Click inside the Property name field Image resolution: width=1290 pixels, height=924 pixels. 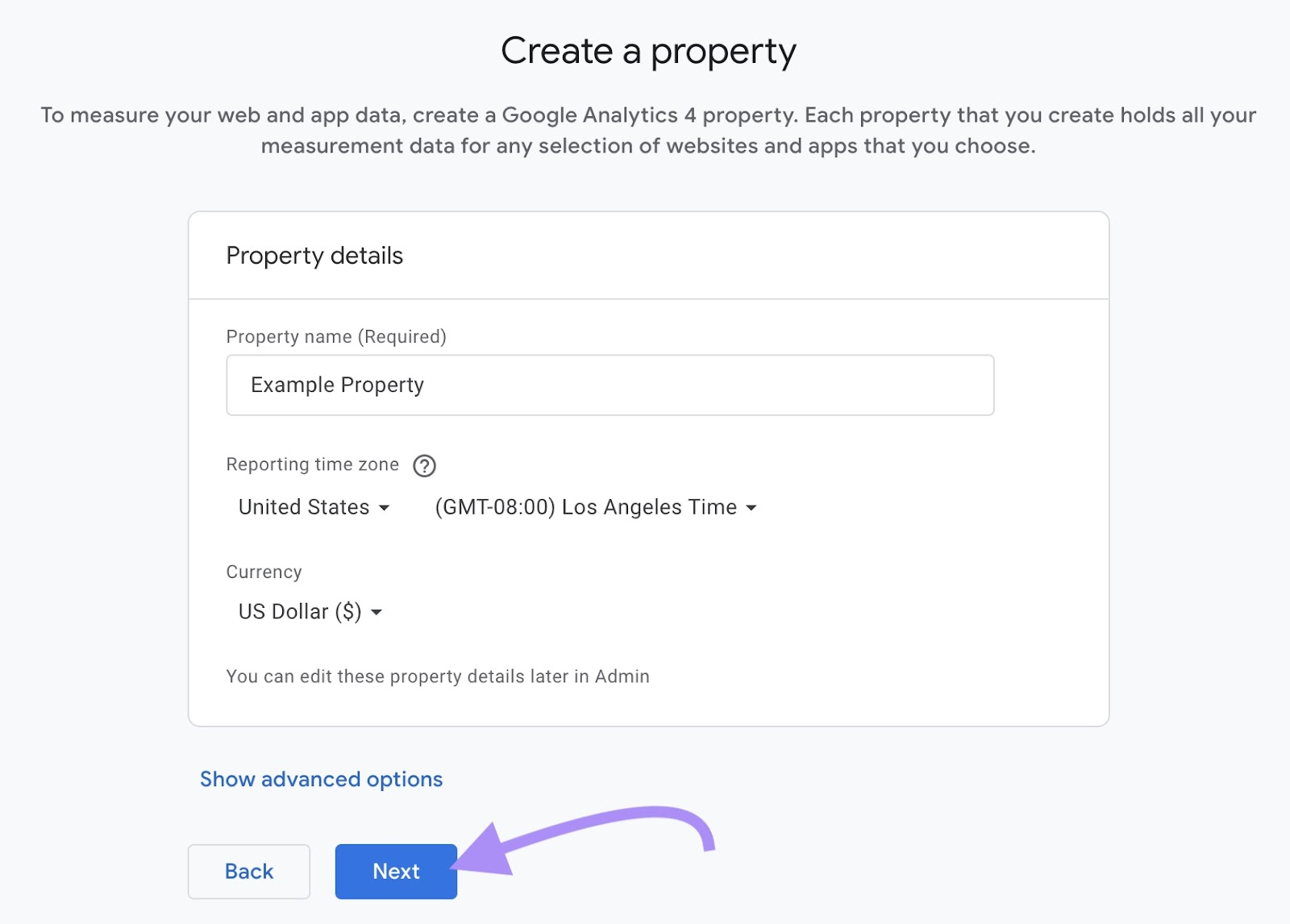tap(609, 385)
